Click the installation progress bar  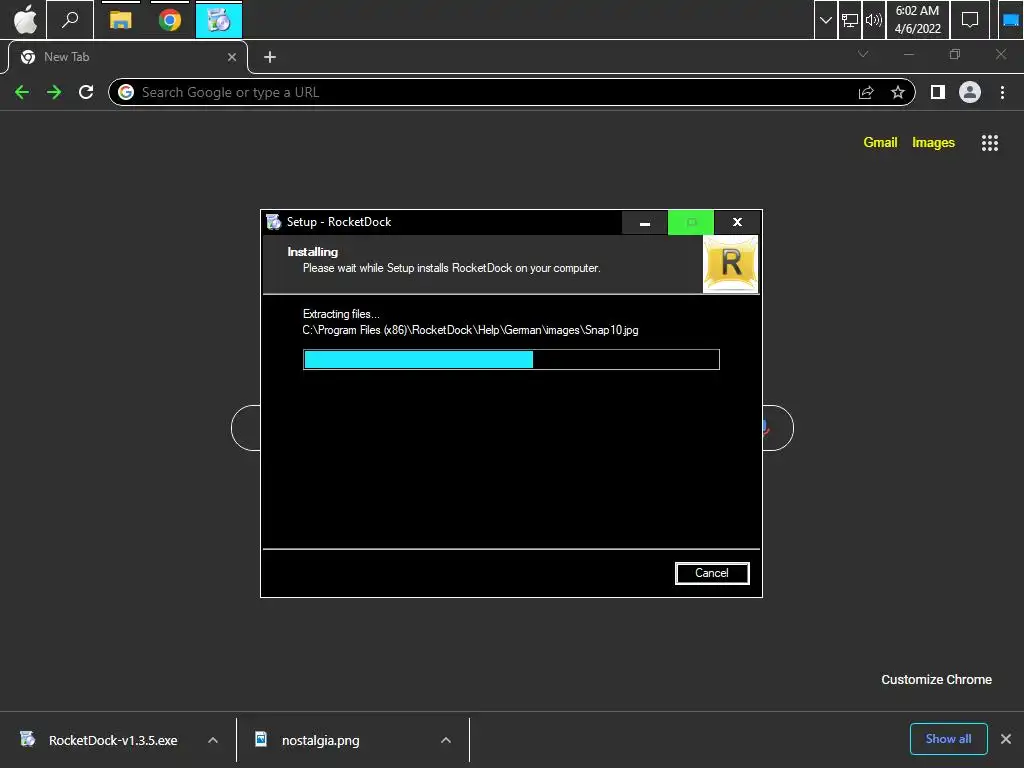click(511, 359)
